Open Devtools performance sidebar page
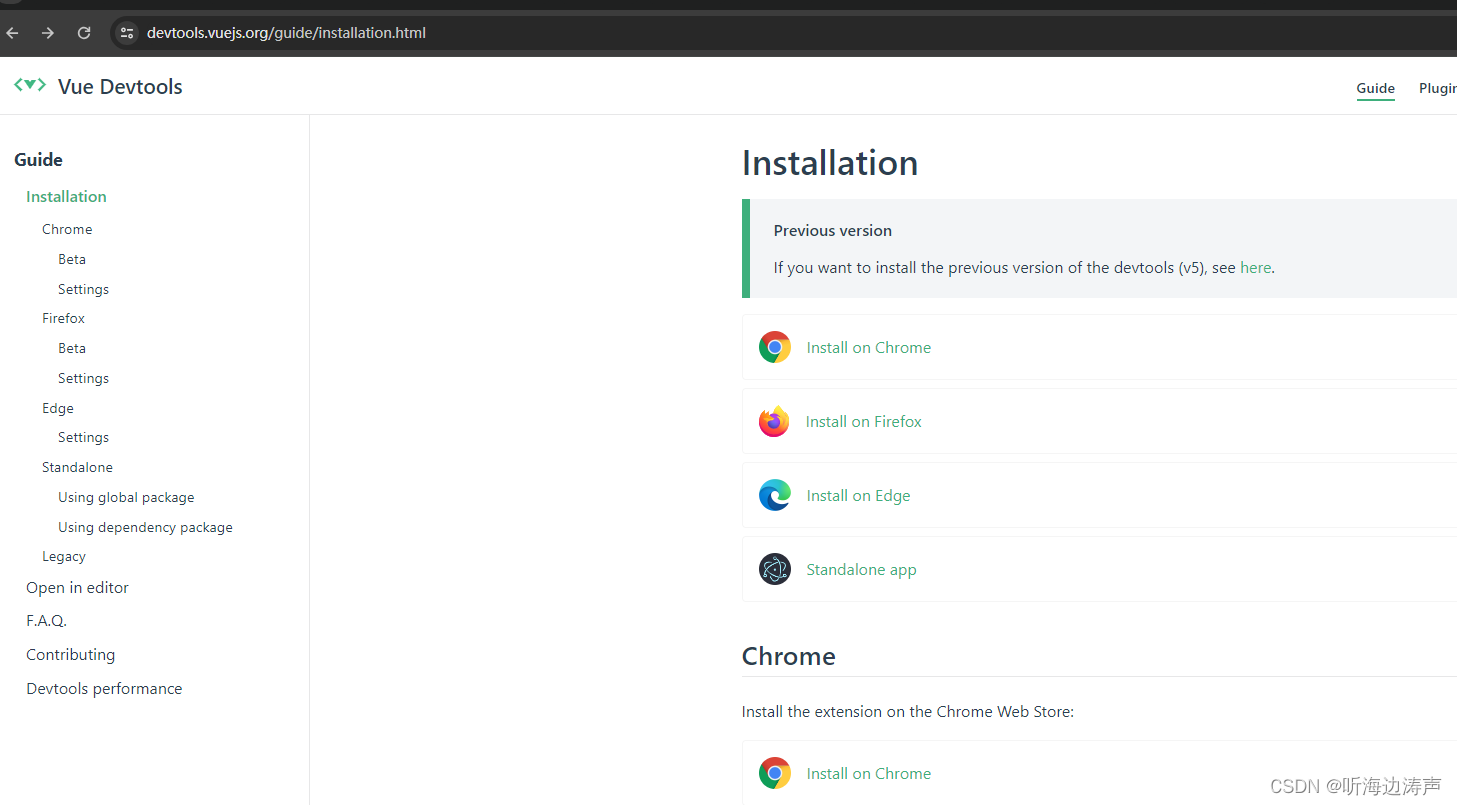1457x805 pixels. 104,688
